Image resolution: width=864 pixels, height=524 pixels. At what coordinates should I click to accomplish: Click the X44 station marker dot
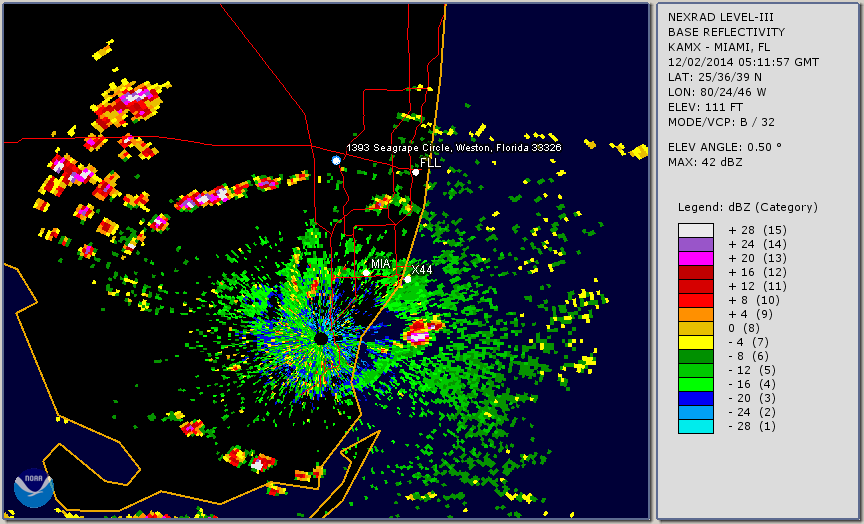point(408,279)
